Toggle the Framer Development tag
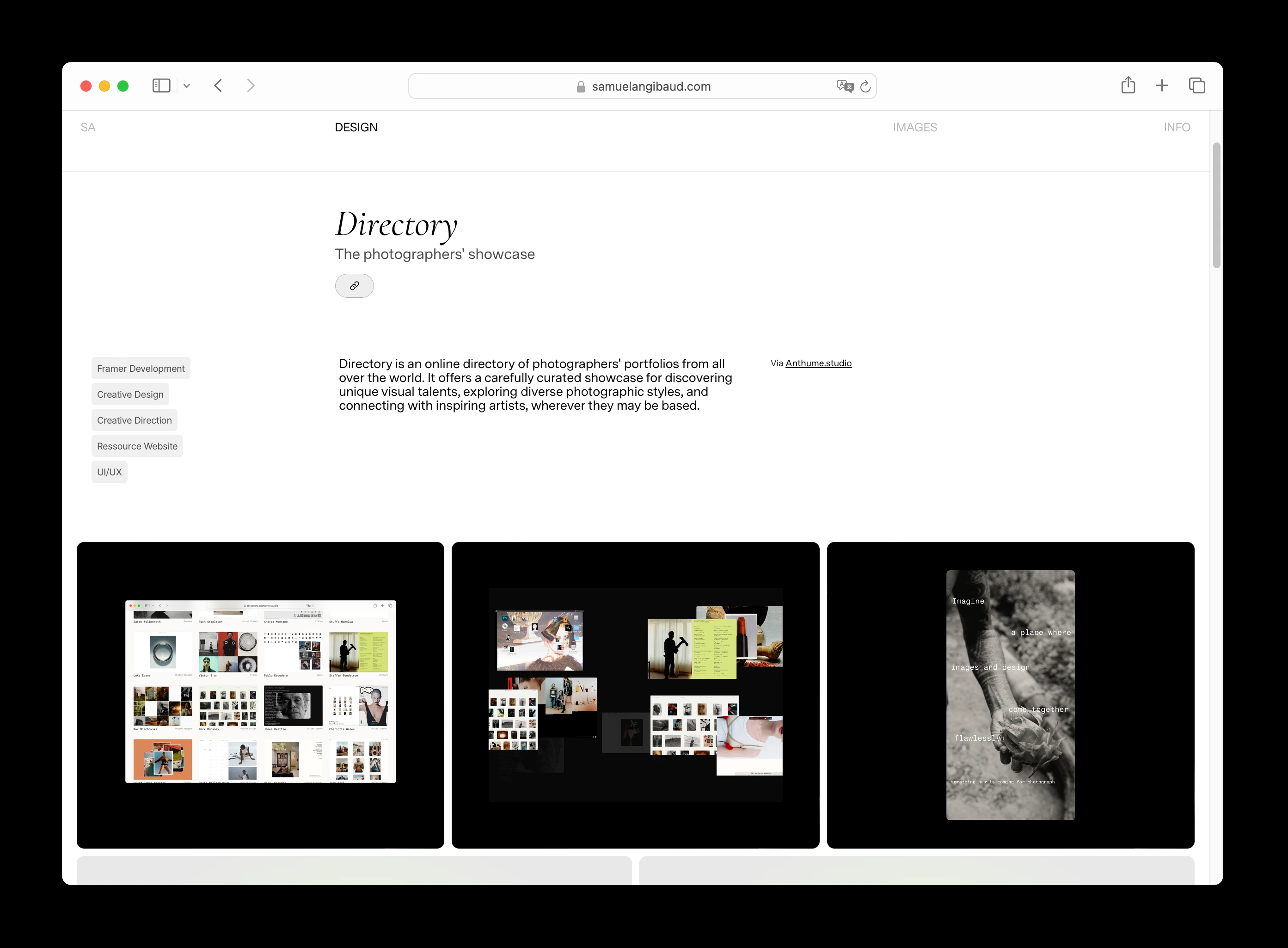This screenshot has height=948, width=1288. (141, 368)
